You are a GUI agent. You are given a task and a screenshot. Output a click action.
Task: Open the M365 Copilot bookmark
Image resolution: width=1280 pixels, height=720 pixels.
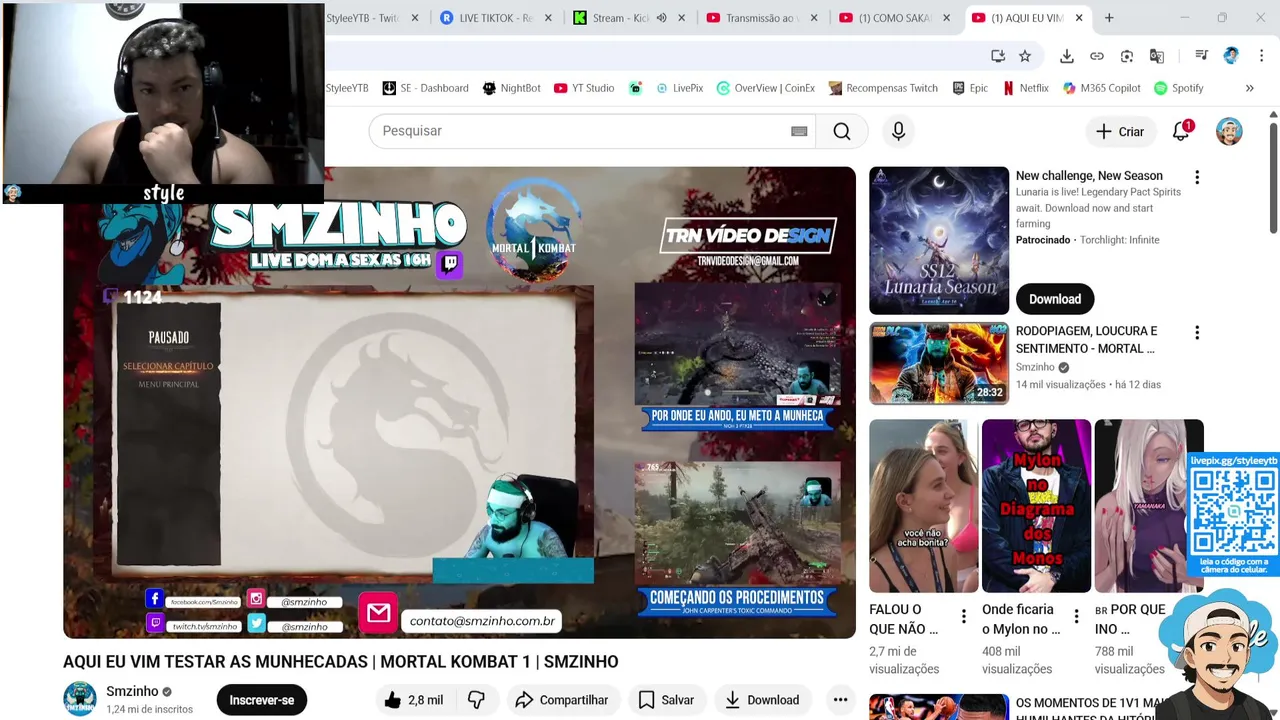[x=1102, y=88]
